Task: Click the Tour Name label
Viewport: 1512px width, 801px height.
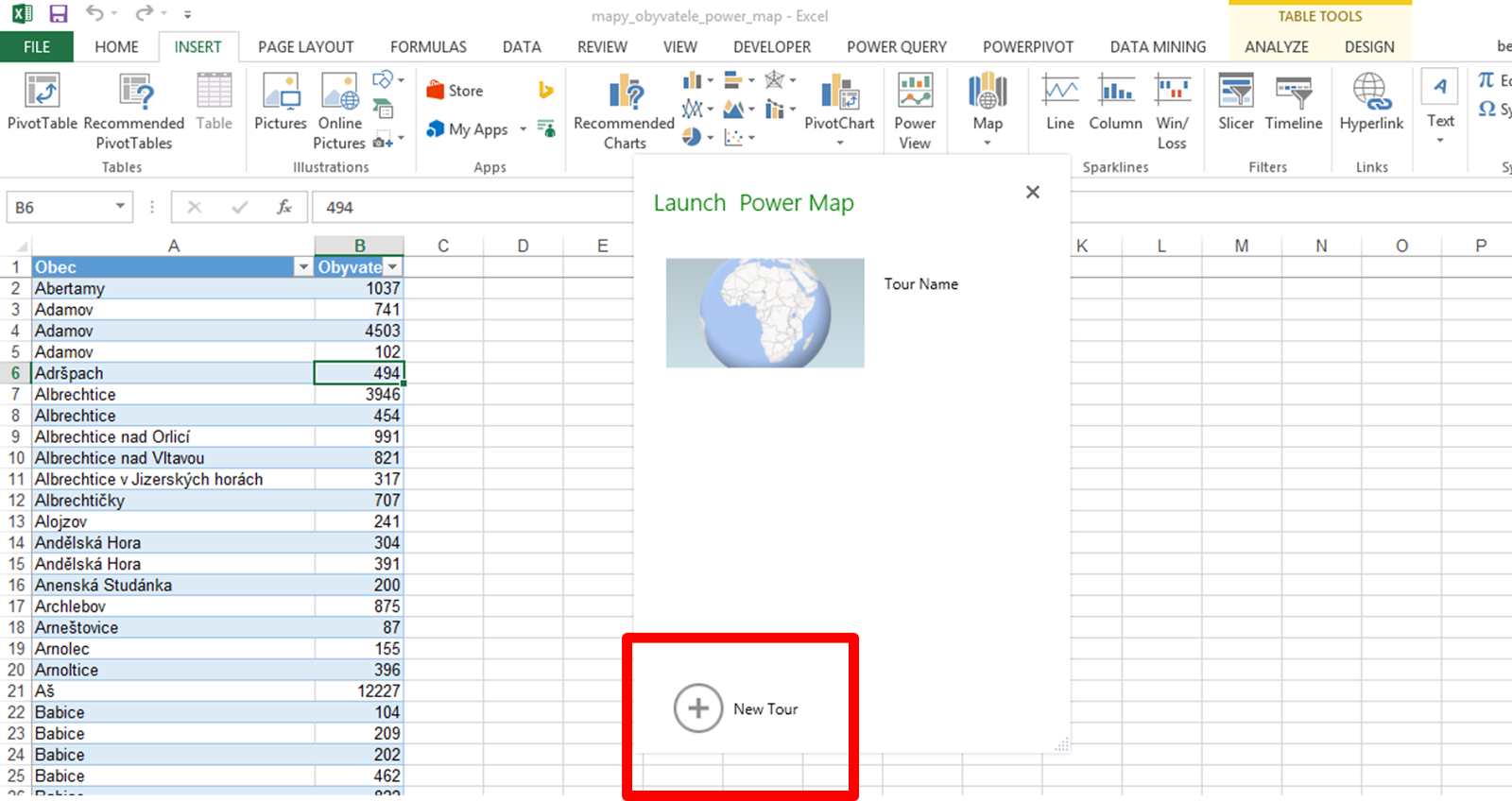Action: click(921, 283)
